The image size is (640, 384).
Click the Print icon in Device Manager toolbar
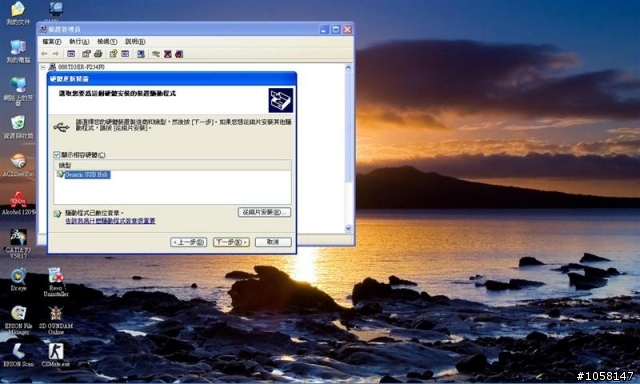tap(98, 54)
